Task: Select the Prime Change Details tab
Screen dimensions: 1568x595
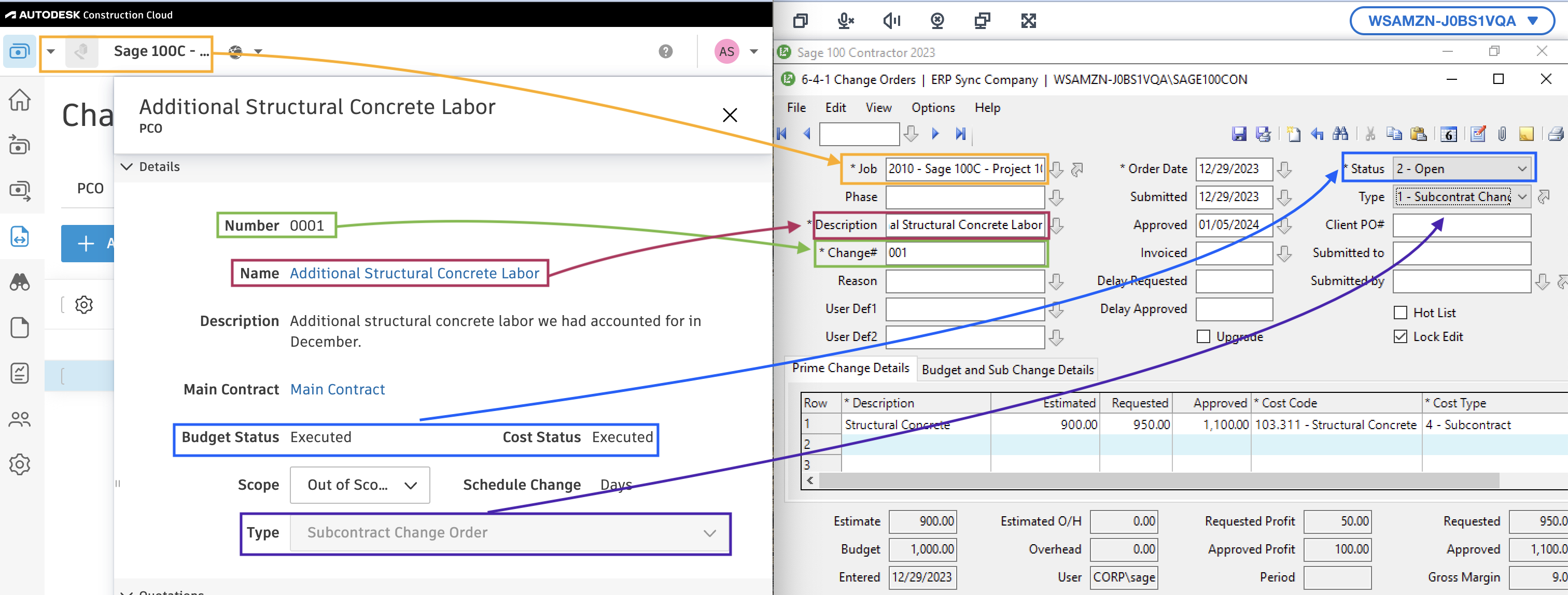Action: [852, 370]
